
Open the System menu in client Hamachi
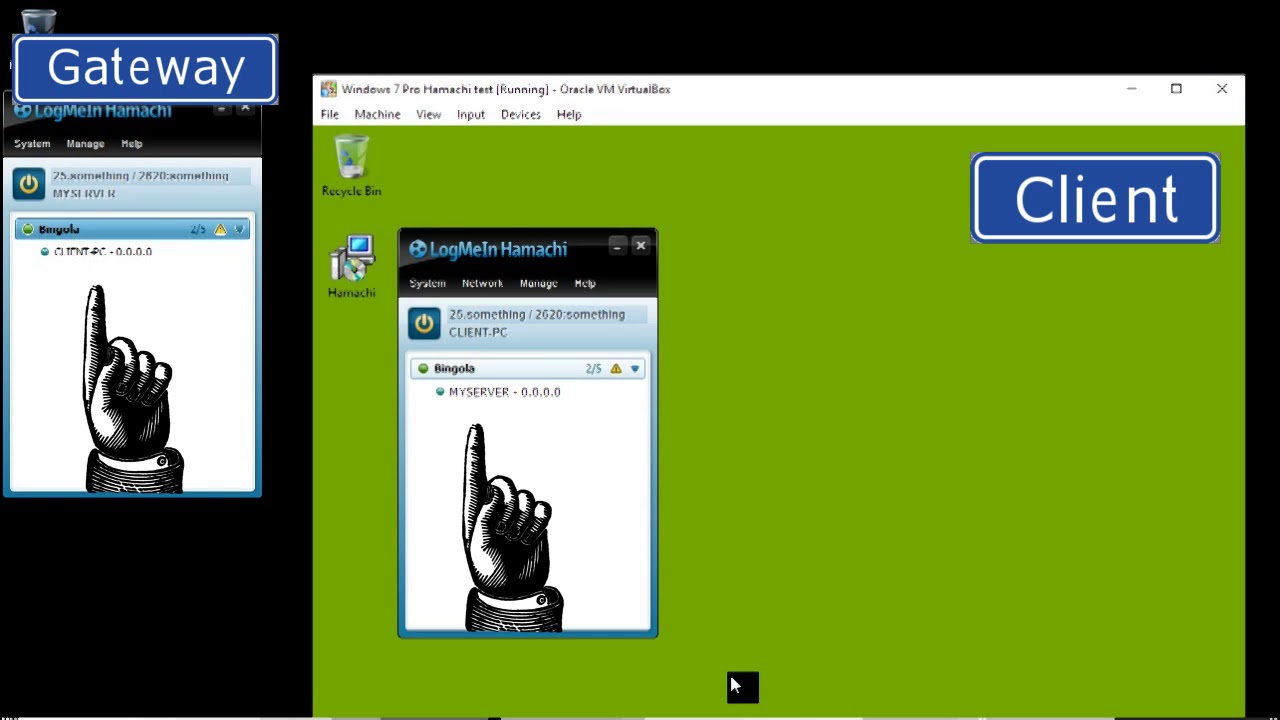click(x=427, y=283)
